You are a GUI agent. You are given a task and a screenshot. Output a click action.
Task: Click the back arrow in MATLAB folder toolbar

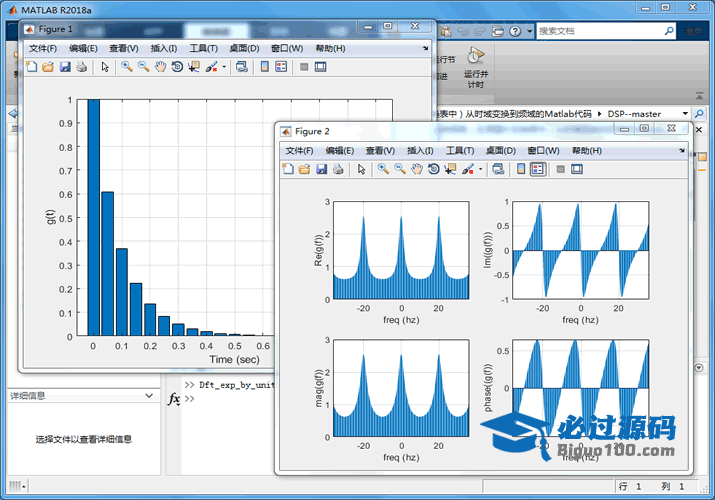pyautogui.click(x=13, y=113)
